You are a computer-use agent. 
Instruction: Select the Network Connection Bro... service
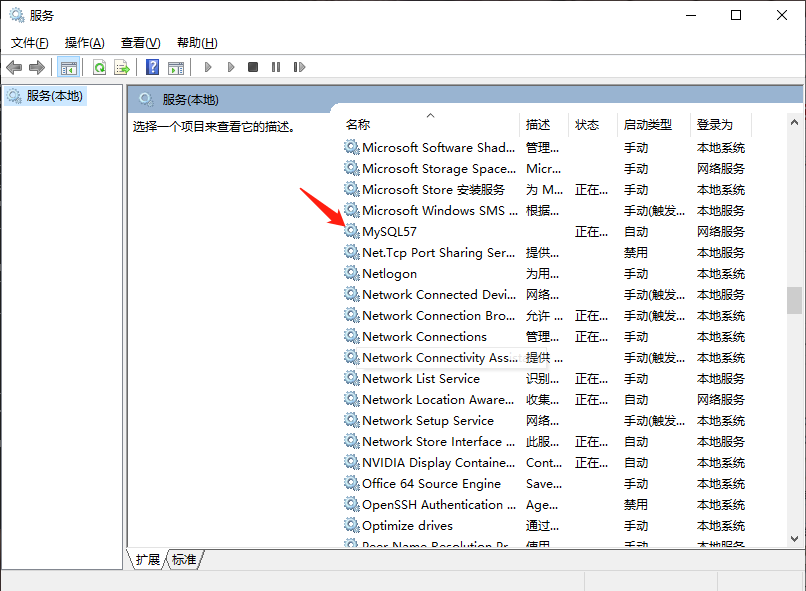pos(438,316)
